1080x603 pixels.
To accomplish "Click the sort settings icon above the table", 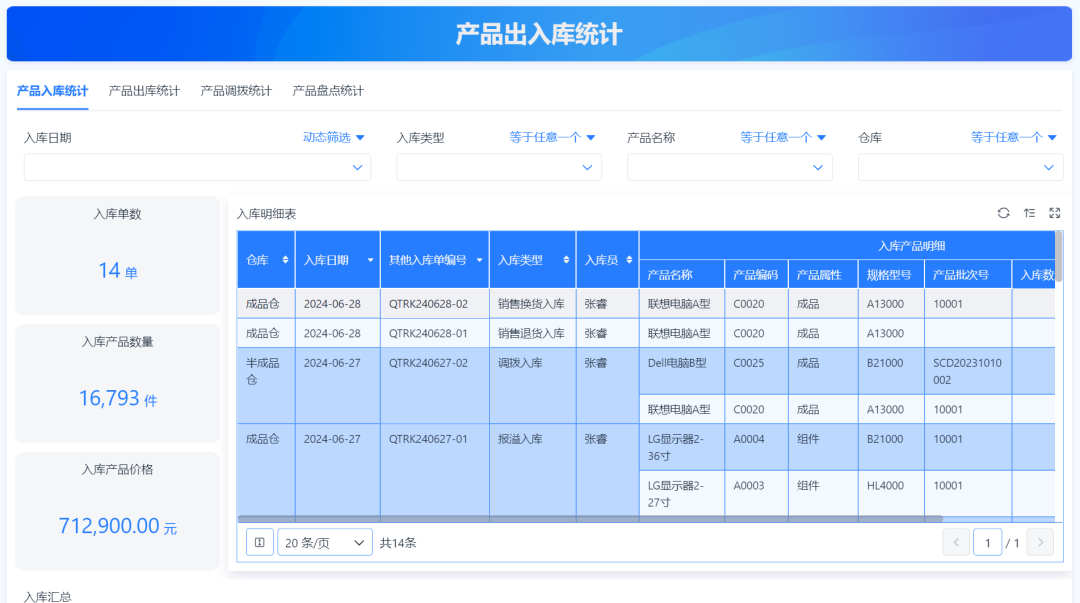I will pyautogui.click(x=1029, y=213).
